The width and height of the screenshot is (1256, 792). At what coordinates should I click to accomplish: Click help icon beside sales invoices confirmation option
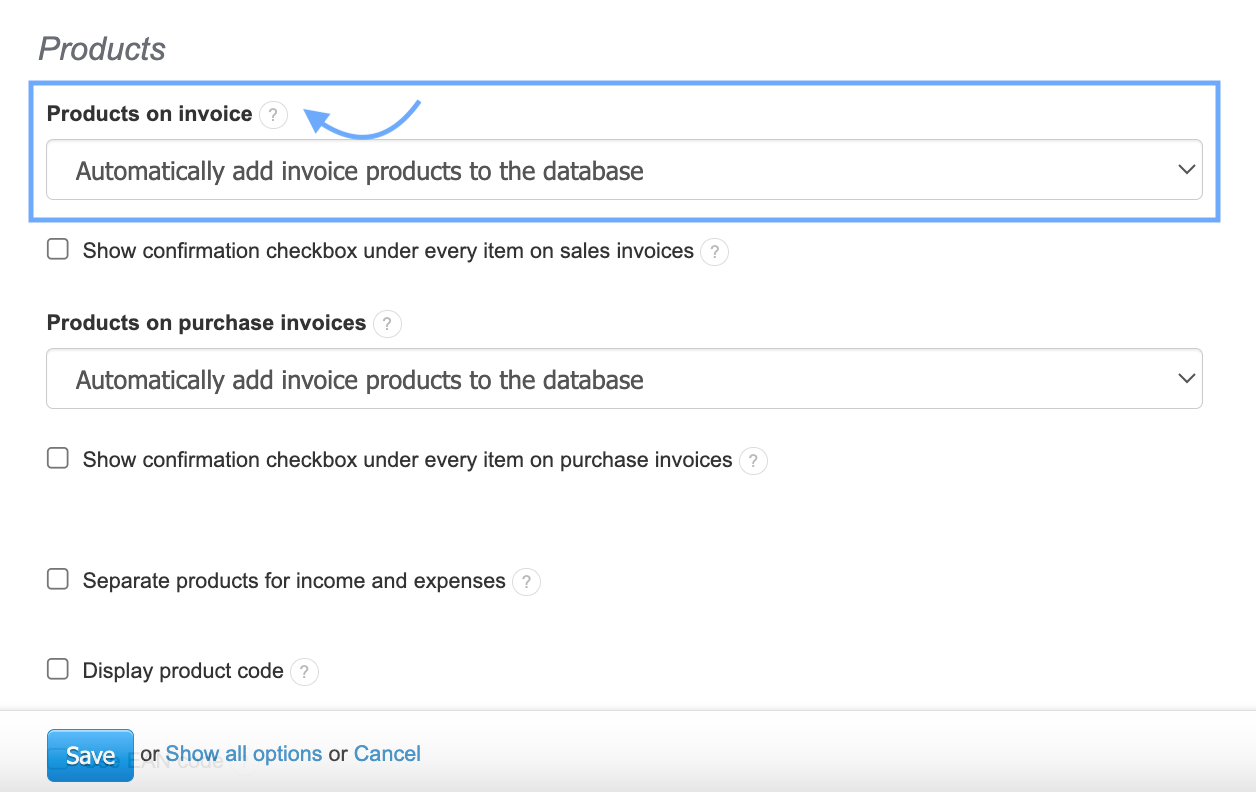pos(714,252)
